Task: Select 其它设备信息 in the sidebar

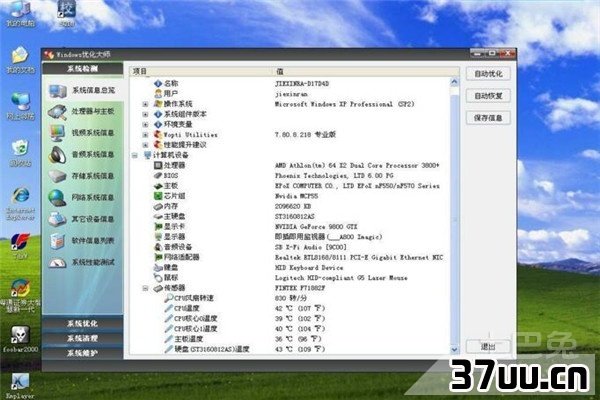Action: coord(82,219)
